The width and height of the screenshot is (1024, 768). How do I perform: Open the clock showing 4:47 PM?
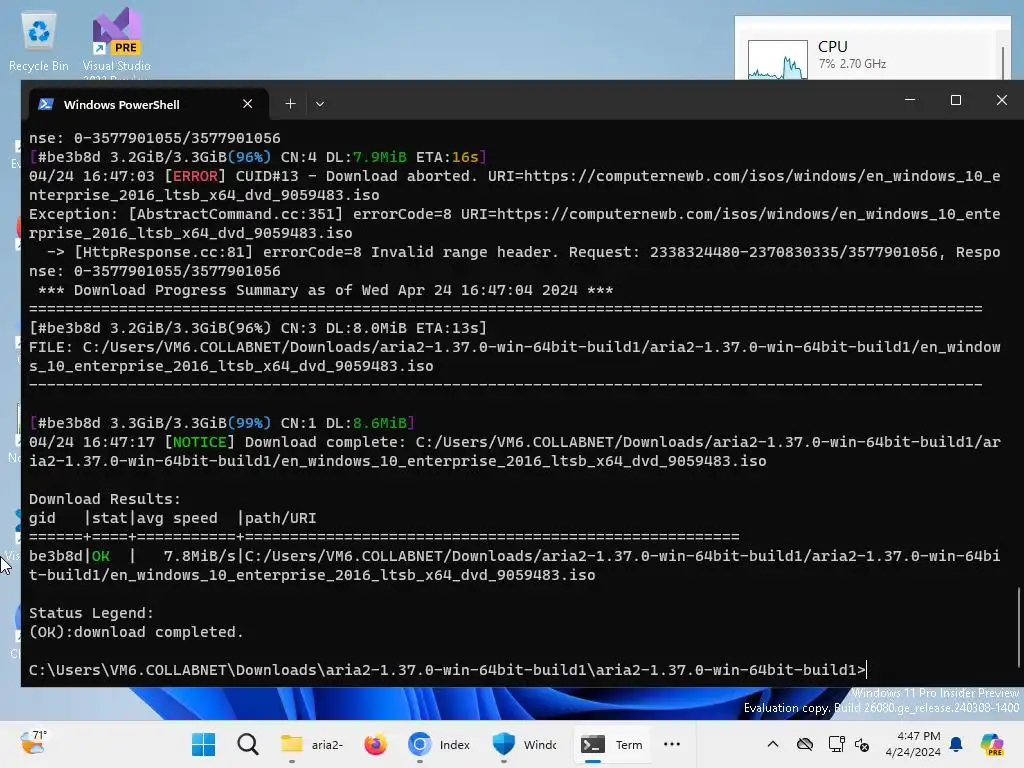click(913, 744)
